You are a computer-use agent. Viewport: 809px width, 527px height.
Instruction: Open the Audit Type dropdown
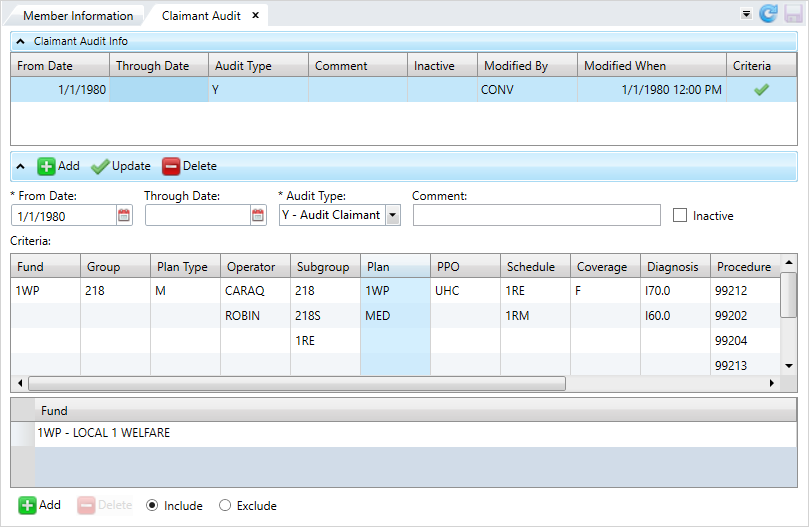tap(393, 215)
